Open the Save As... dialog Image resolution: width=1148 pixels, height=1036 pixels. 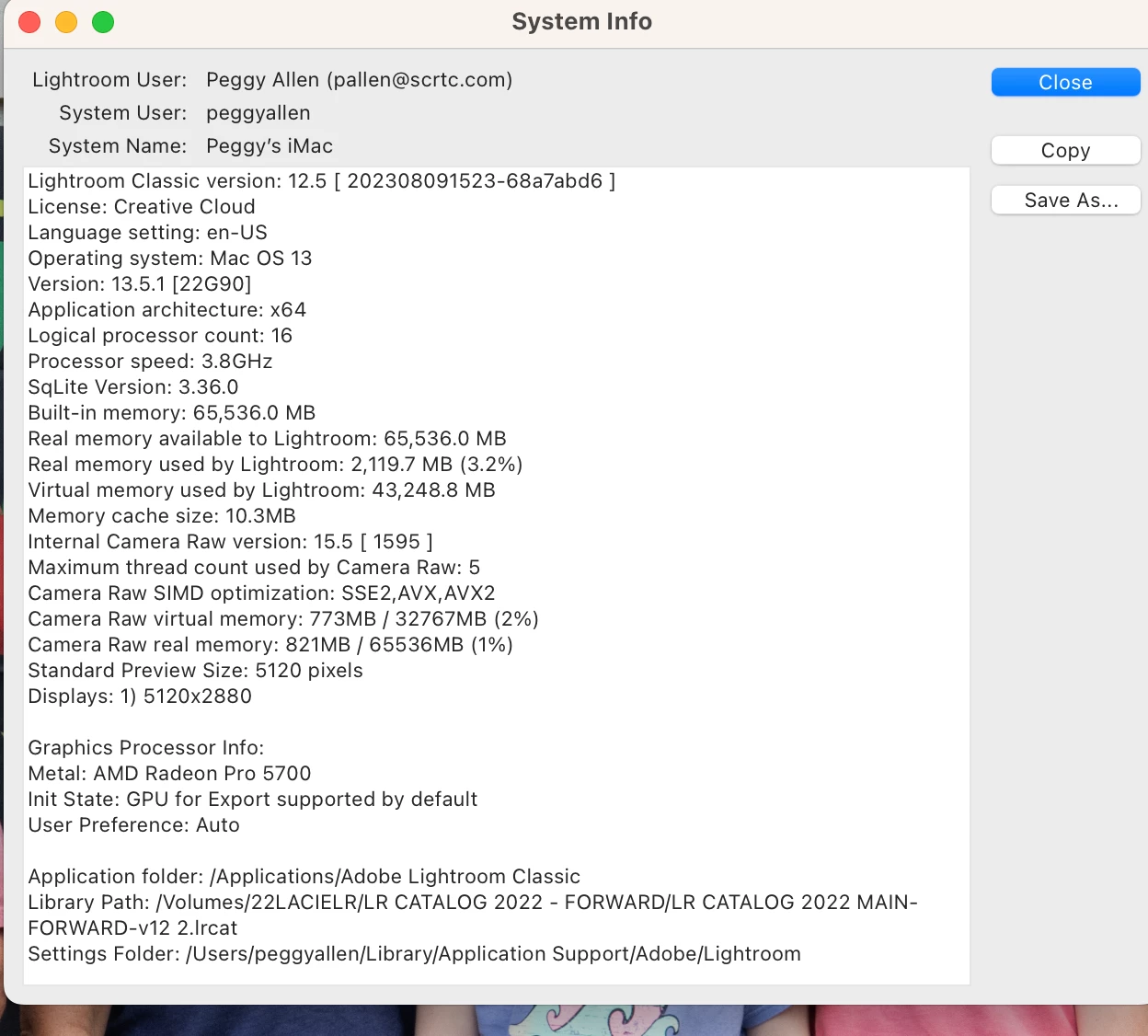1065,200
